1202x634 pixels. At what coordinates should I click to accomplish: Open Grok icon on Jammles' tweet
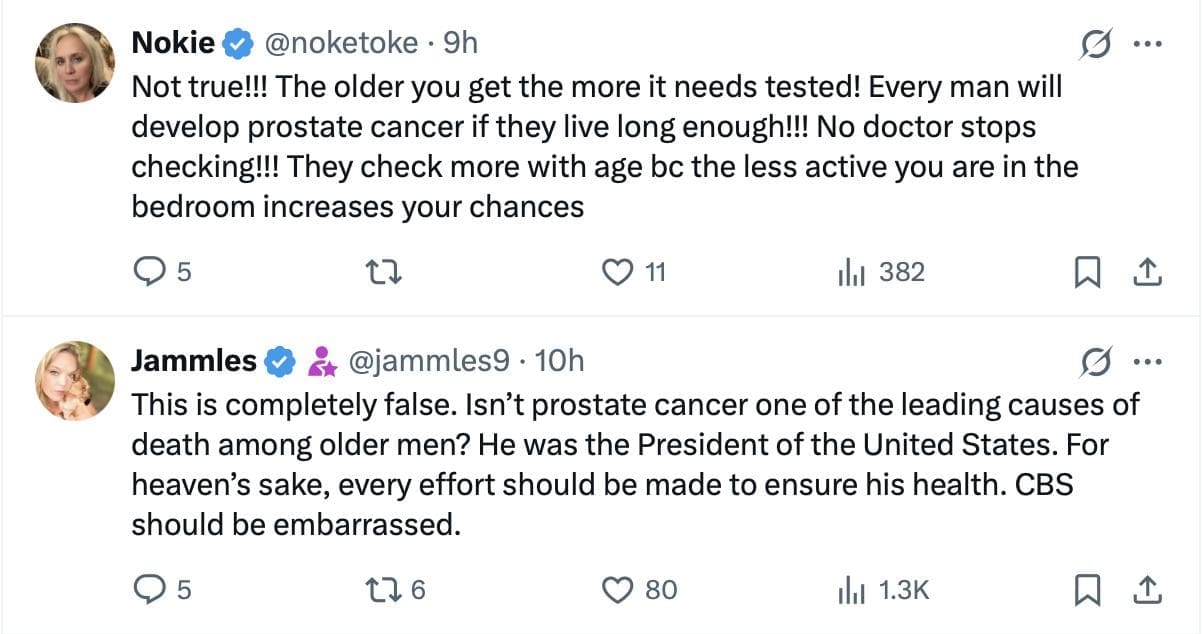(x=1094, y=362)
